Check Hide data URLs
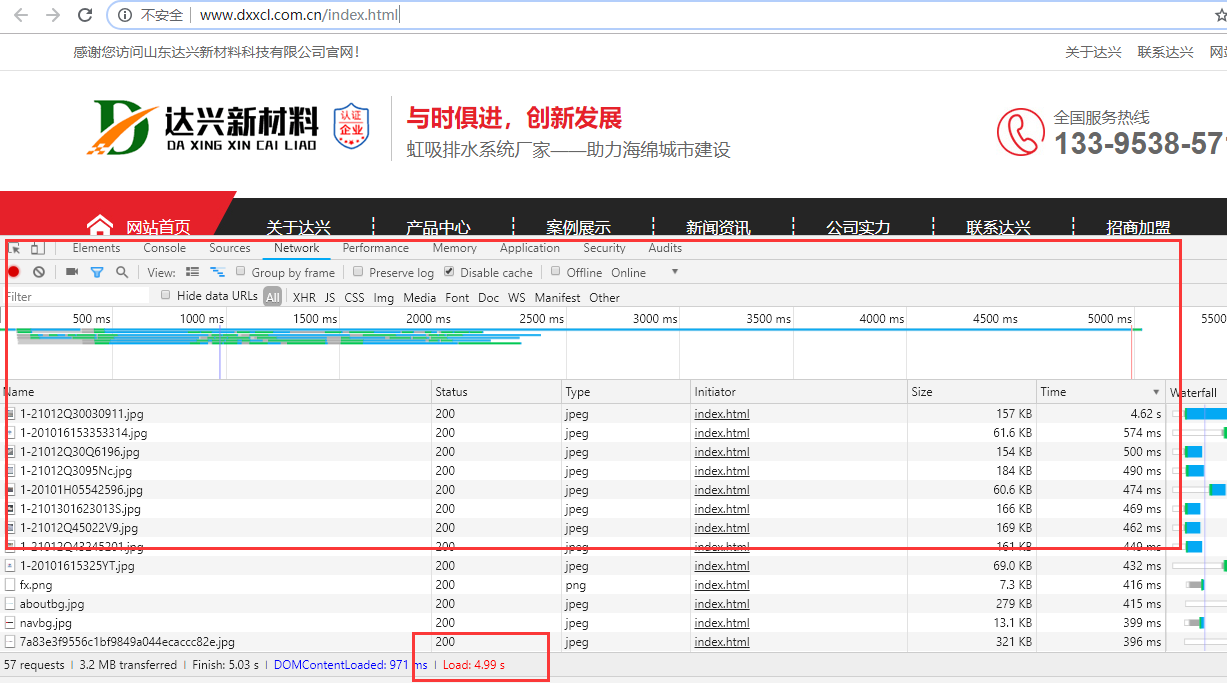This screenshot has height=683, width=1227. (x=166, y=296)
